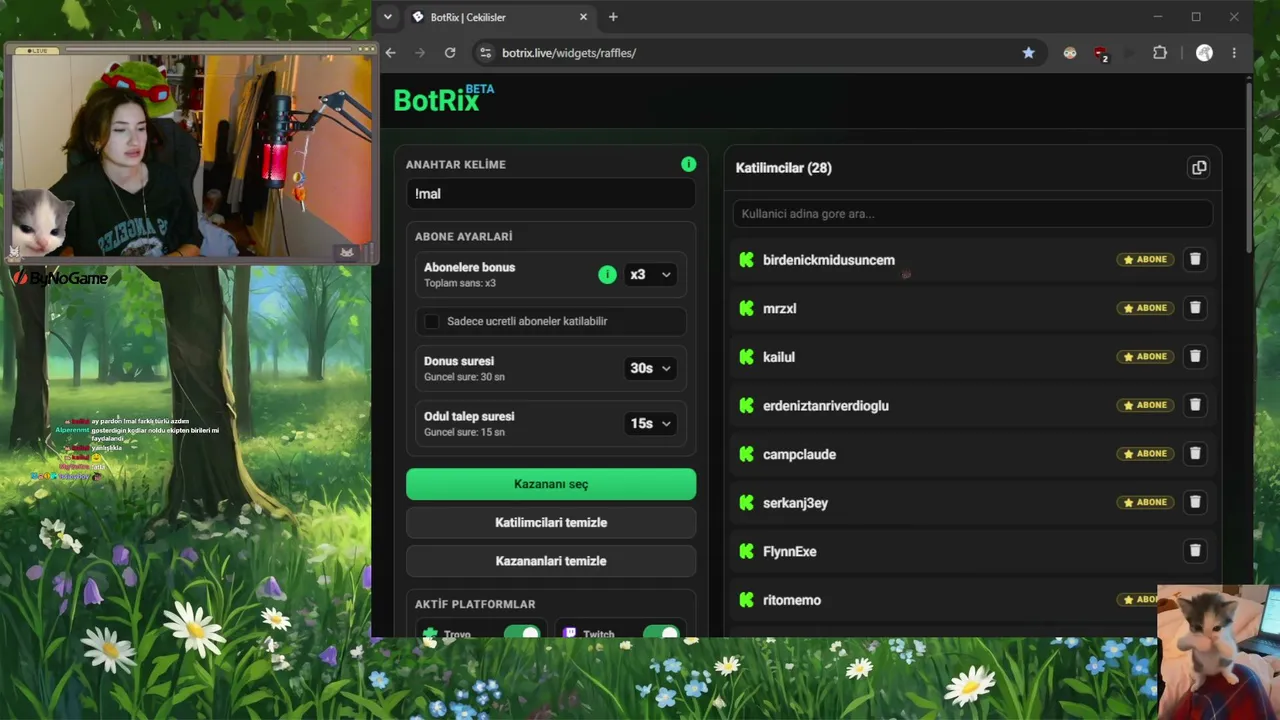Open the red extension with badge 2
The height and width of the screenshot is (720, 1280).
click(1101, 54)
